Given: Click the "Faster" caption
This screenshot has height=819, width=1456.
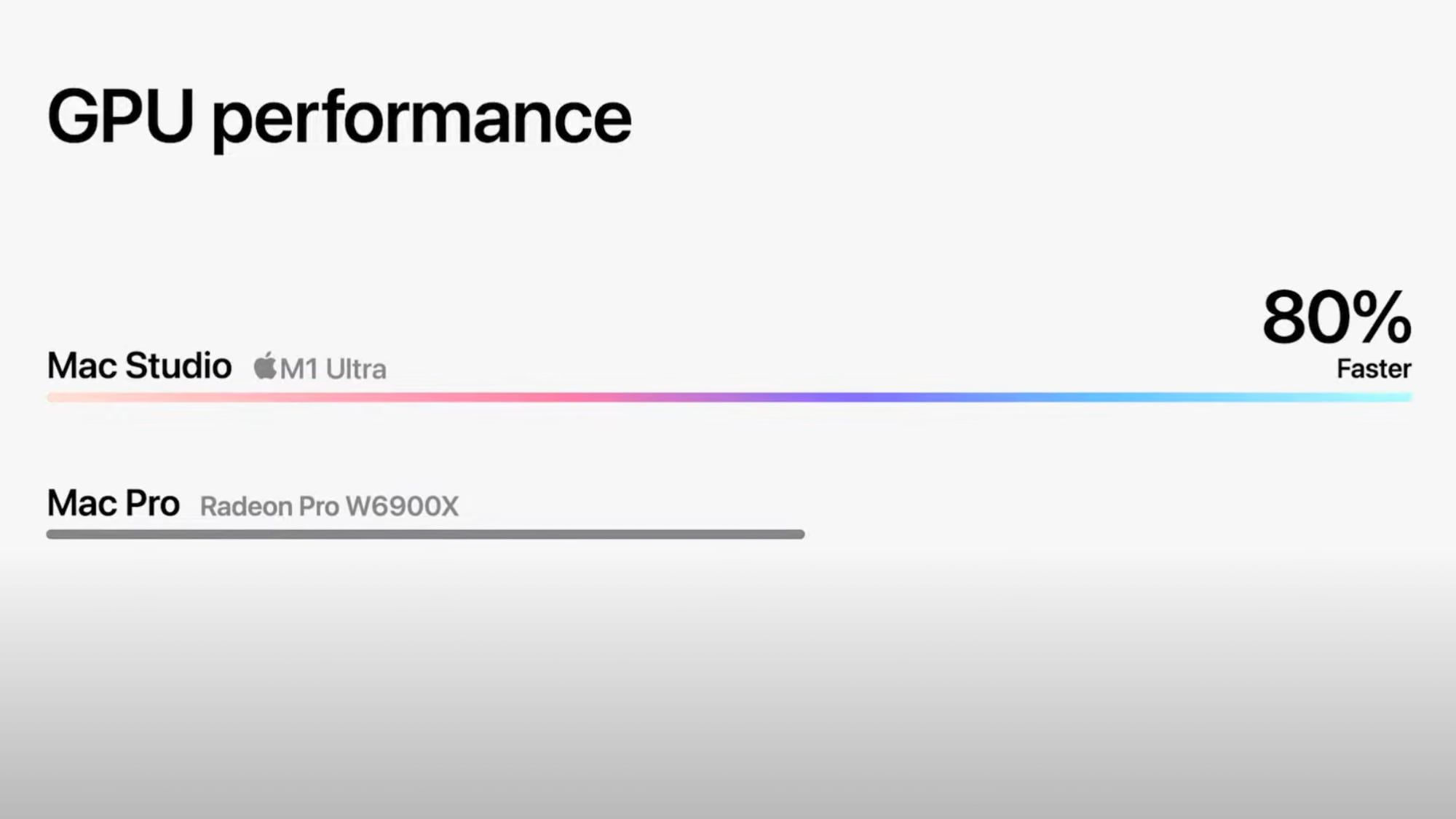Looking at the screenshot, I should pyautogui.click(x=1374, y=369).
